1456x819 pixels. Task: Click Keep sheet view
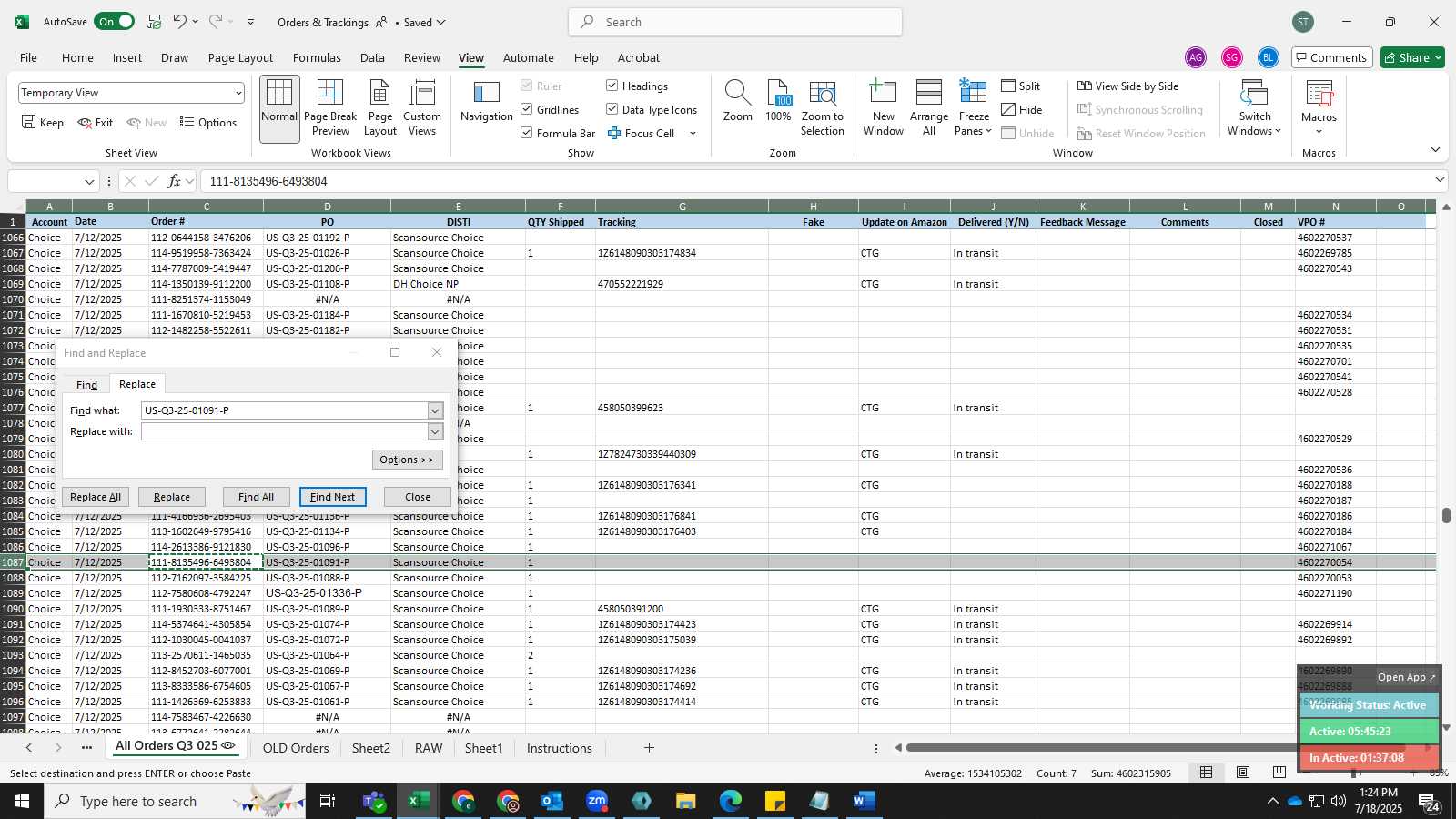(x=43, y=122)
